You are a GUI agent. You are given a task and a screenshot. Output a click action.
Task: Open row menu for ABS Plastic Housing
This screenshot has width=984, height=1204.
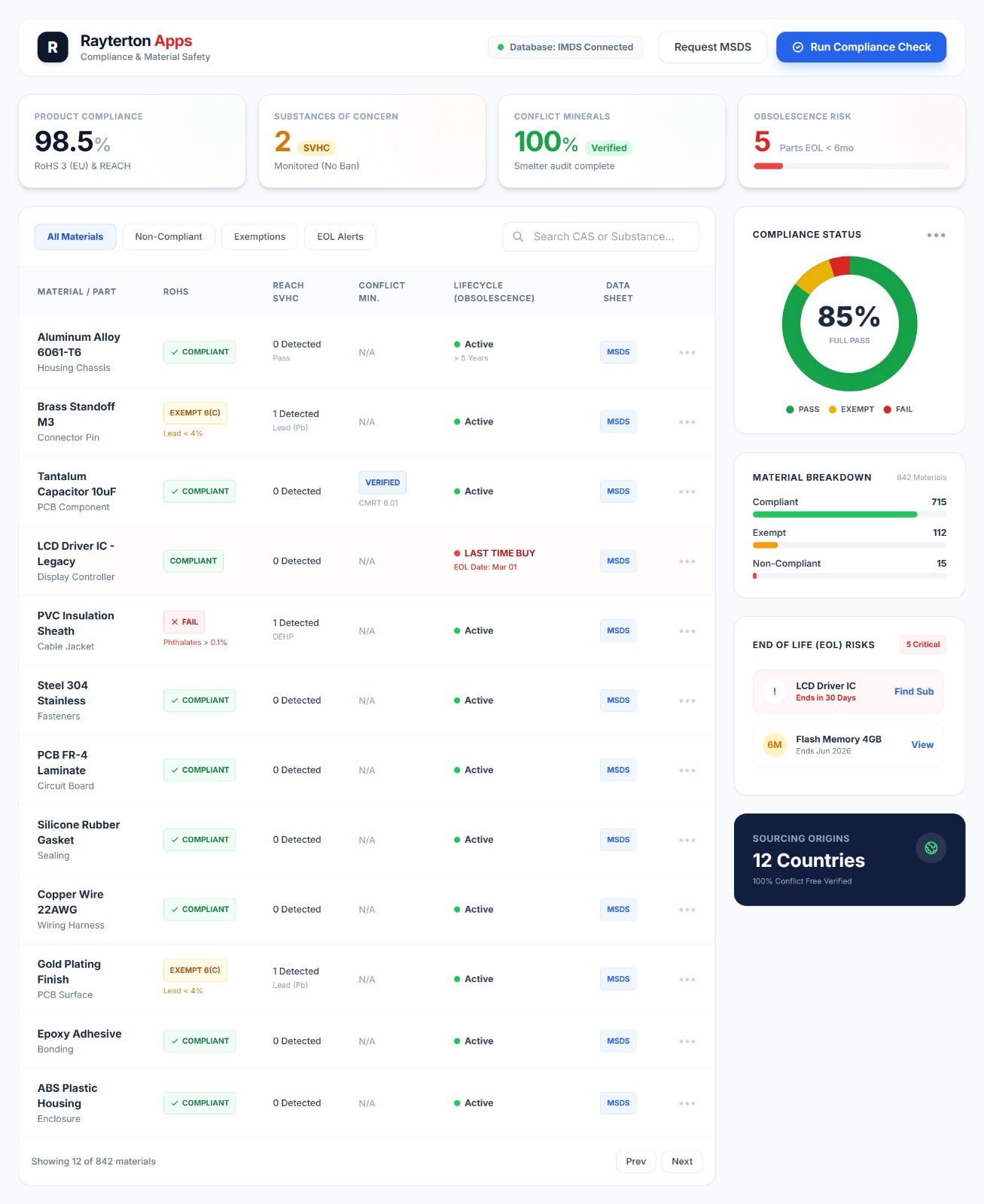pyautogui.click(x=687, y=1104)
